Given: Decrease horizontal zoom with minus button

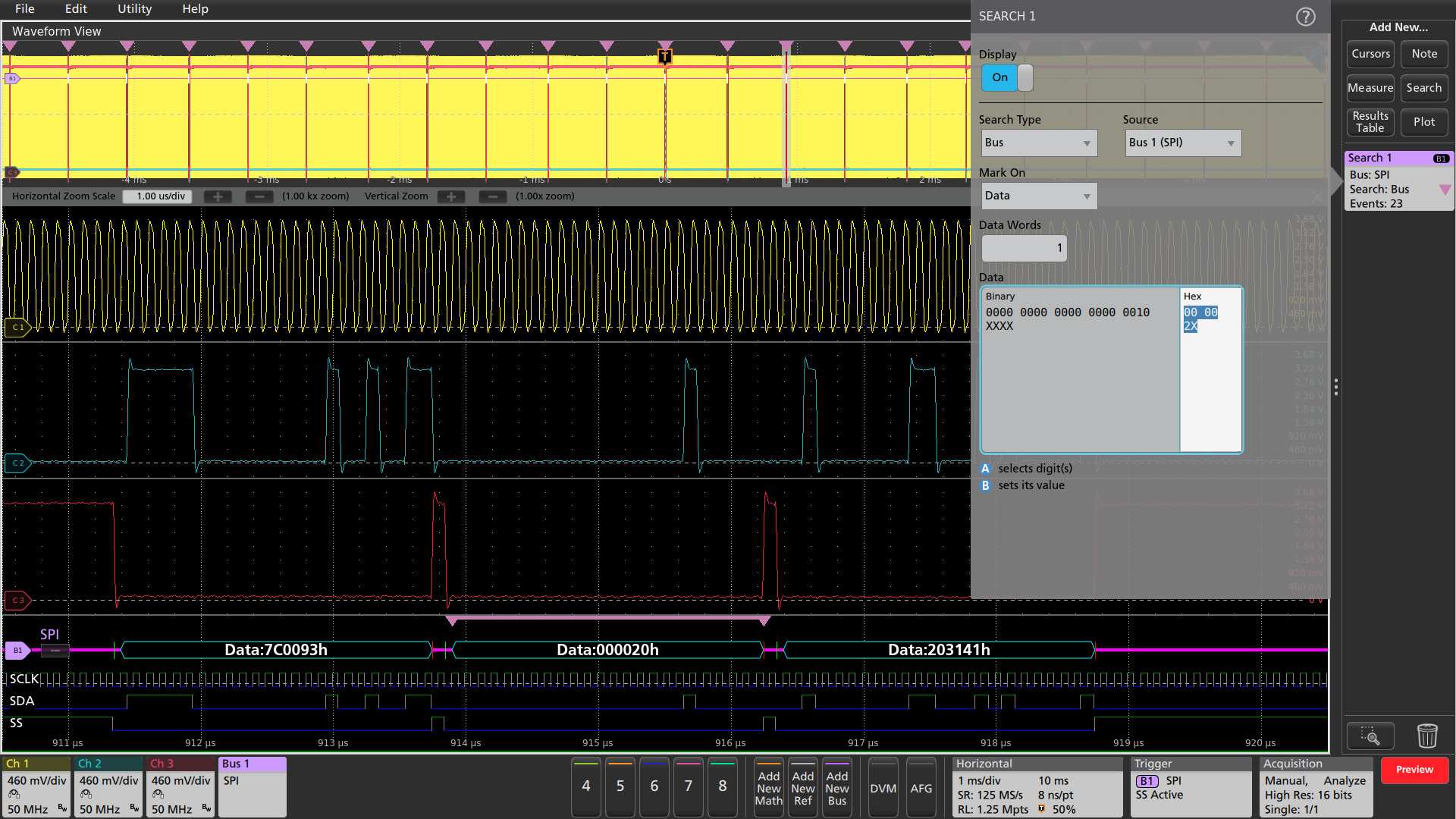Looking at the screenshot, I should 259,196.
